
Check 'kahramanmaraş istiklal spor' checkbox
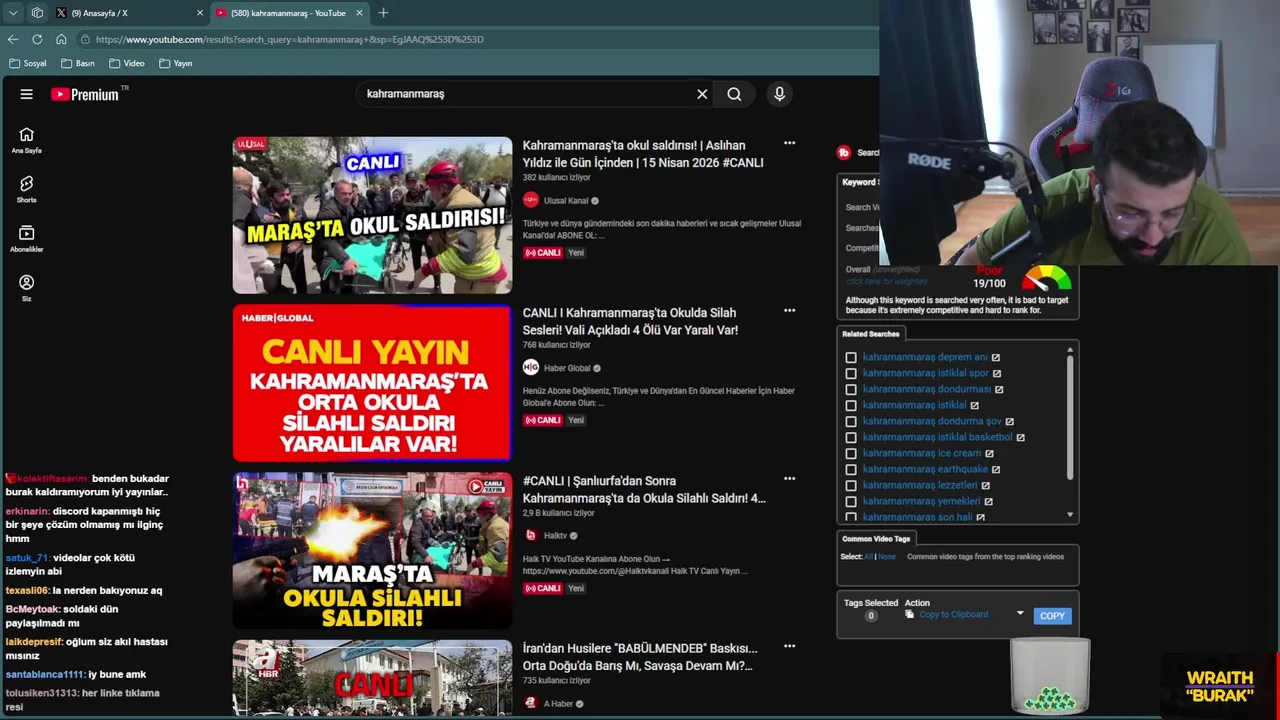[x=851, y=373]
